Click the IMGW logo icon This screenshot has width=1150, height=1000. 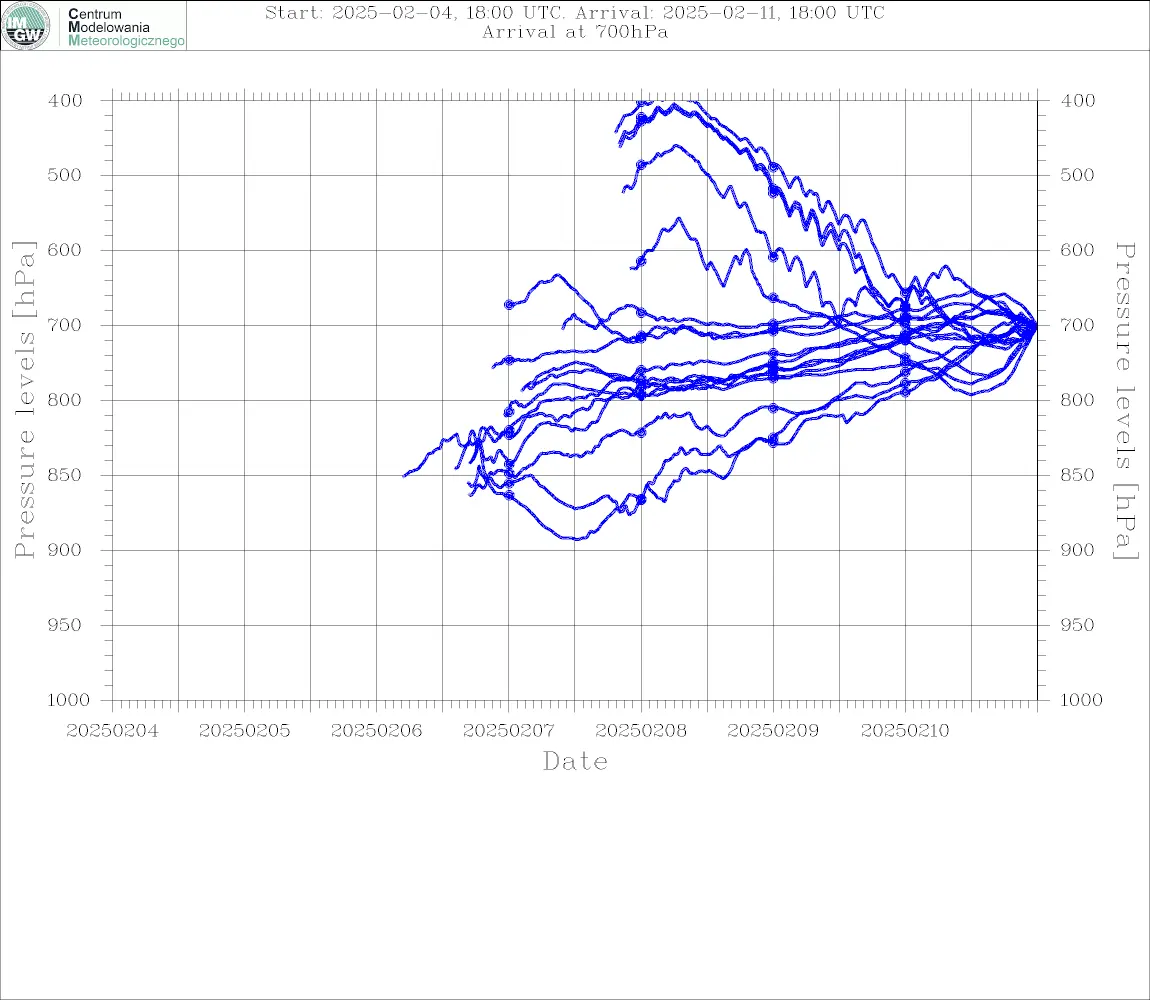click(26, 26)
